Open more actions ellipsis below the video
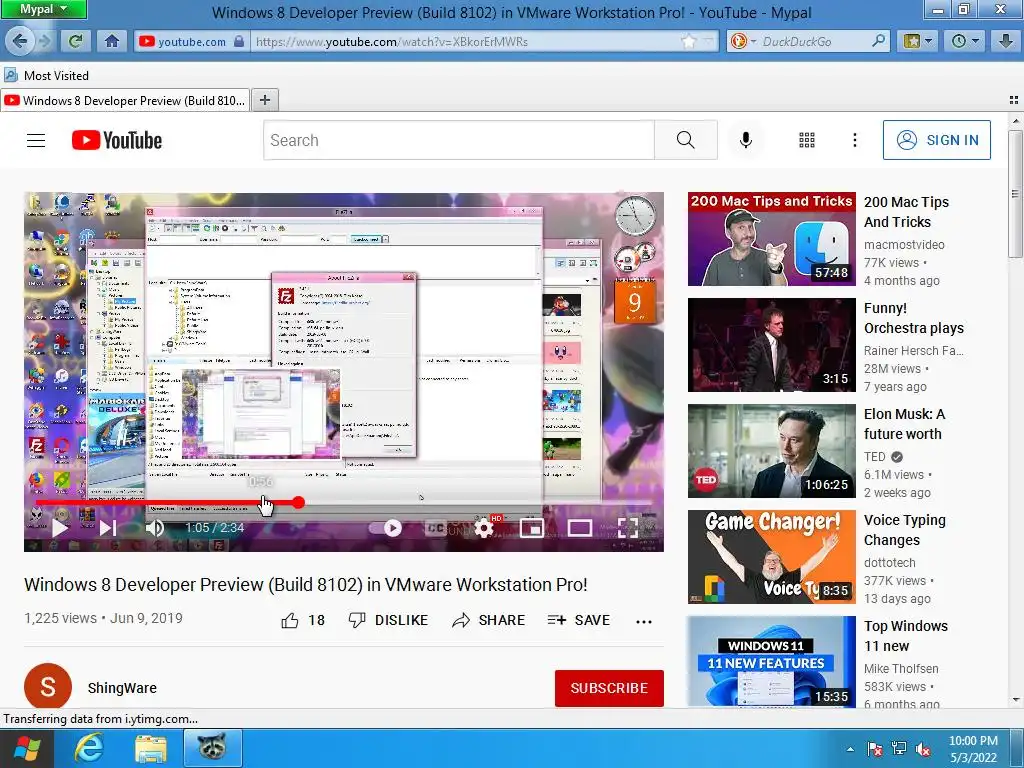Image resolution: width=1024 pixels, height=768 pixels. [644, 621]
